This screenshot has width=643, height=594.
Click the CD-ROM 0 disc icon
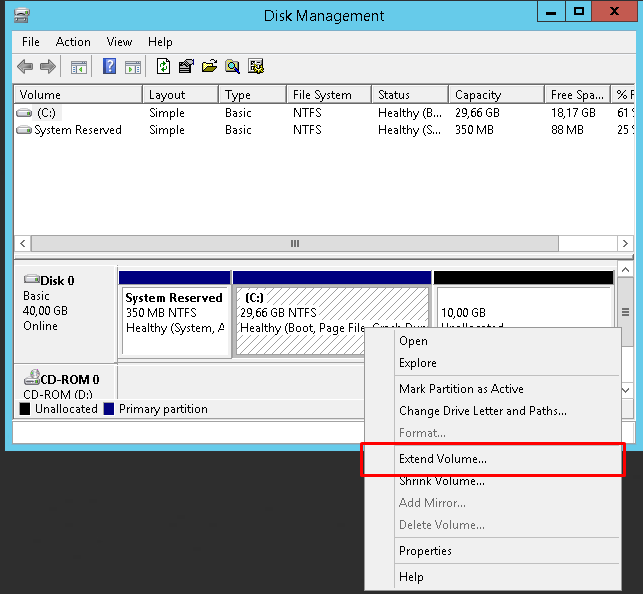(32, 377)
